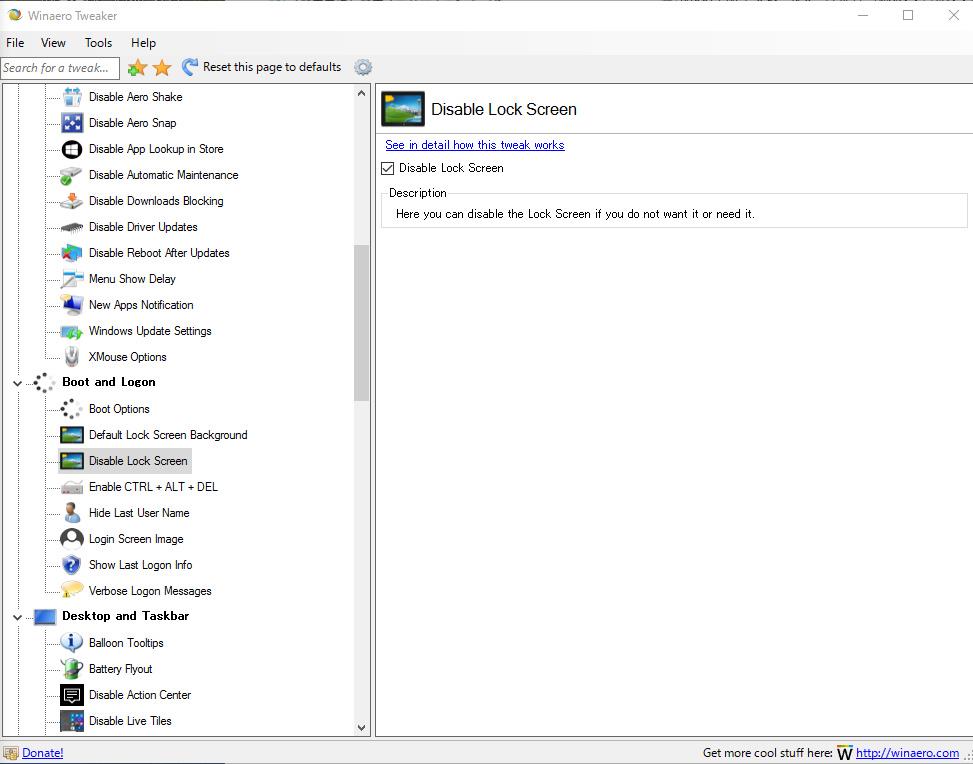The image size is (973, 764).
Task: Select Battery Flyout text entry
Action: 120,669
